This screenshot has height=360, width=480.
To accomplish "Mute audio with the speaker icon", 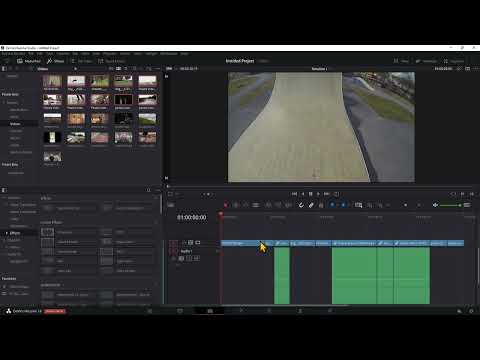I will tap(435, 205).
